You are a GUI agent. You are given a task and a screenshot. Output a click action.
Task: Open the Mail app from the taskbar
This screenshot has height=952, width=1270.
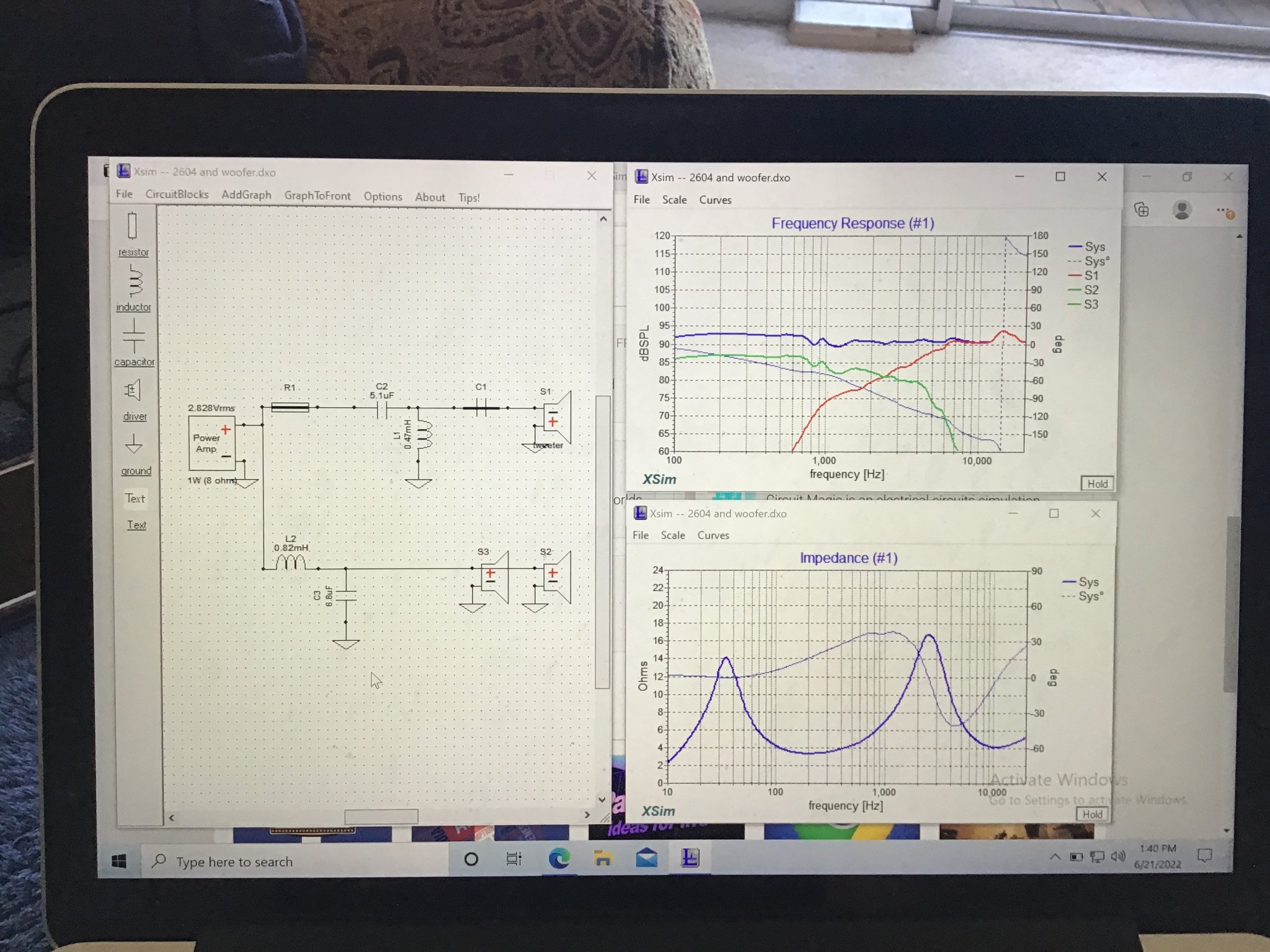point(647,858)
